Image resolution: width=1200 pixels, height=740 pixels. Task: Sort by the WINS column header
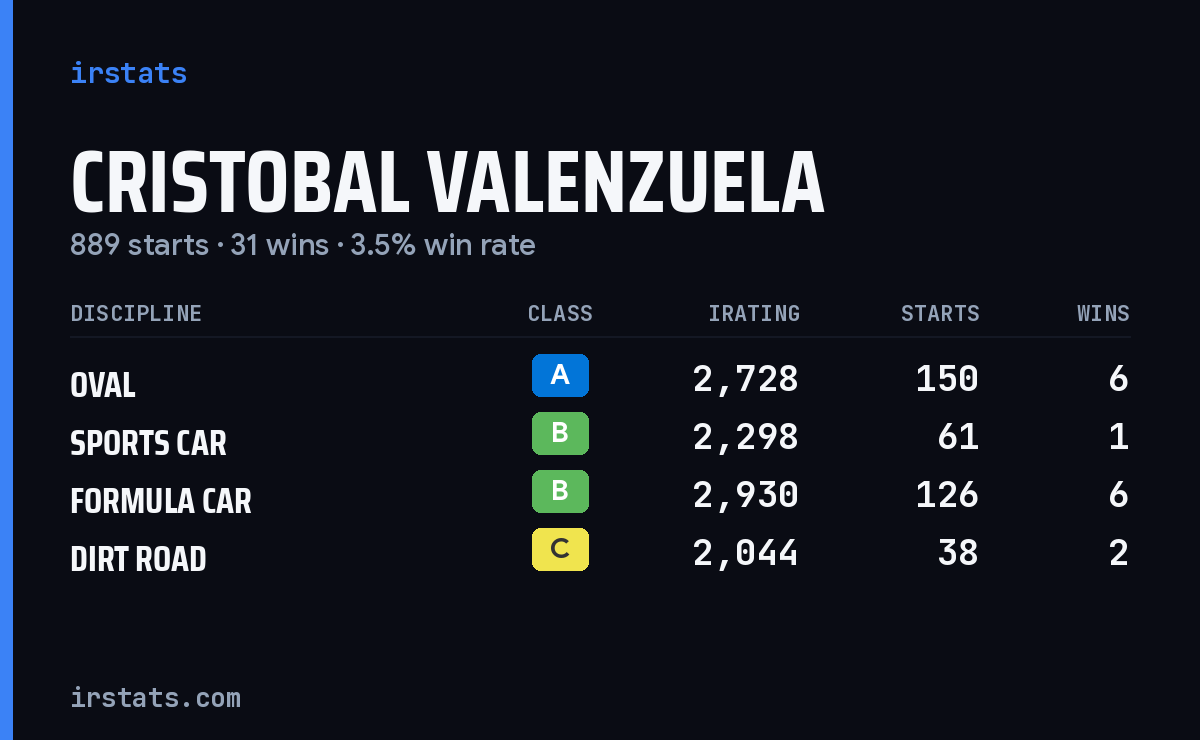click(x=1103, y=314)
